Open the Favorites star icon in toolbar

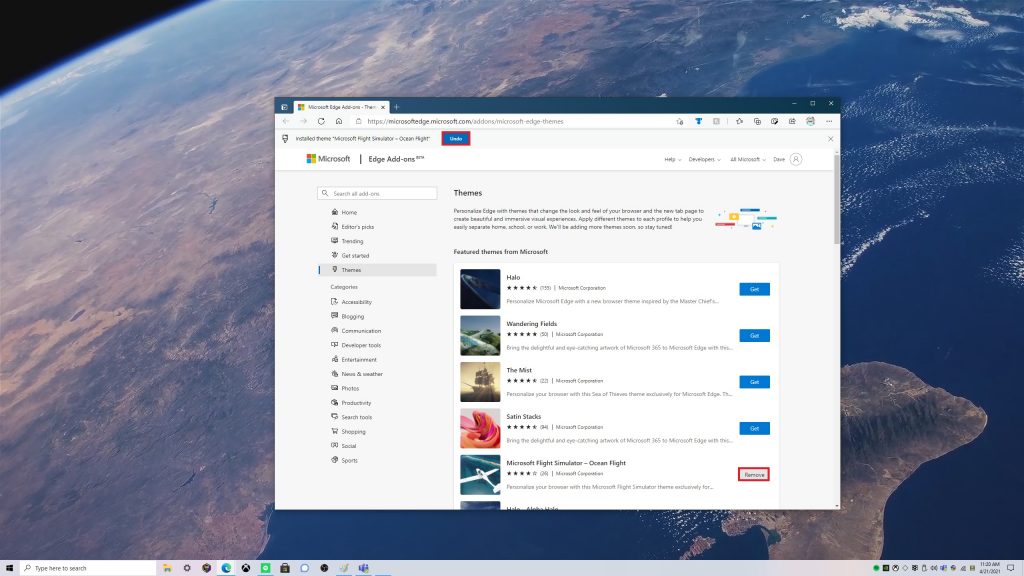(739, 121)
